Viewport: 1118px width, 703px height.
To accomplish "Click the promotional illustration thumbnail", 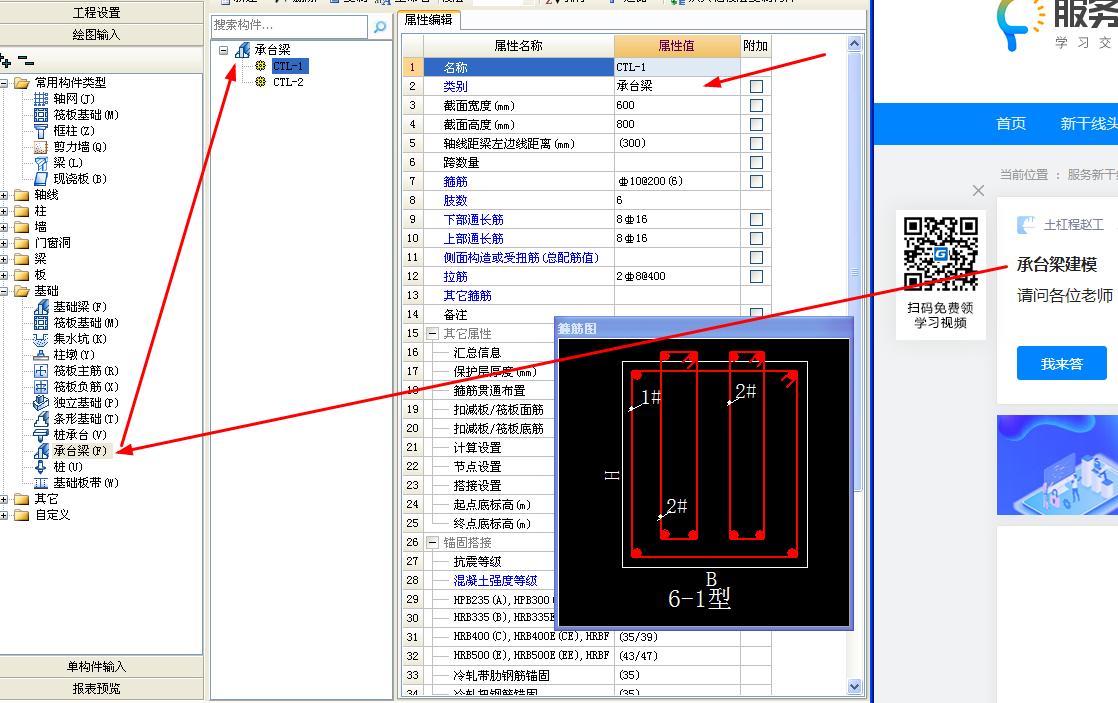I will (1057, 465).
